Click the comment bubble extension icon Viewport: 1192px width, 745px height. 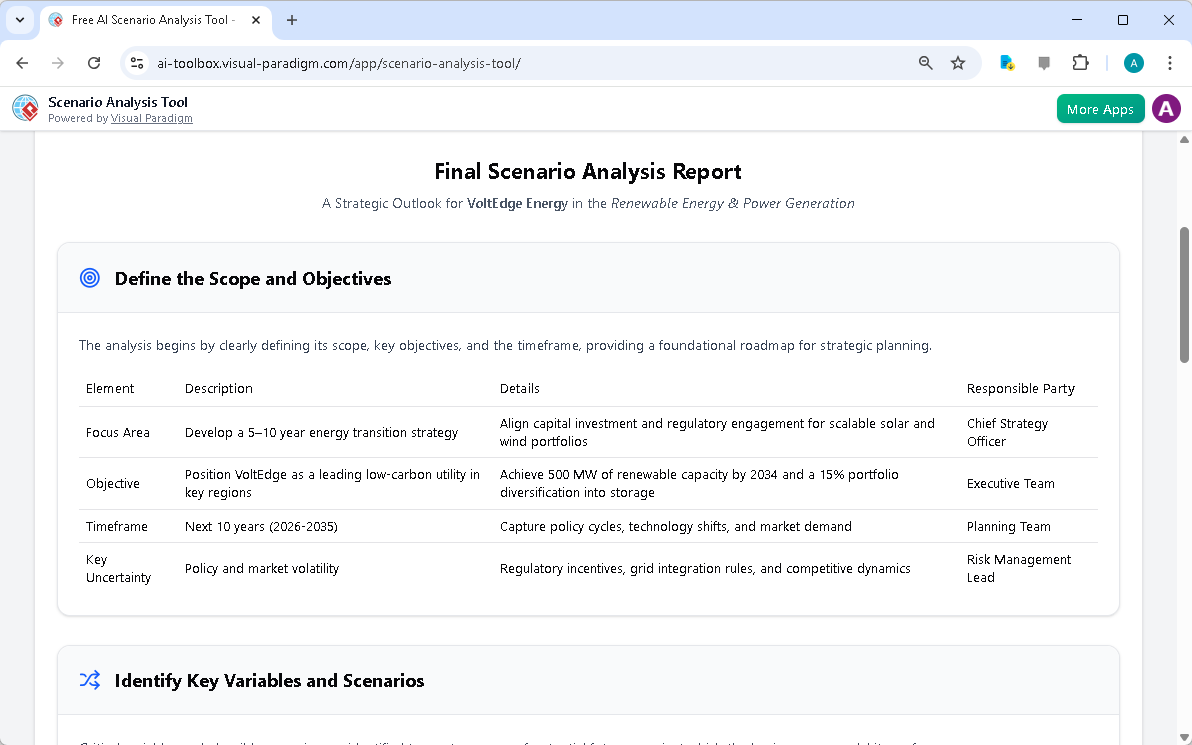coord(1044,62)
